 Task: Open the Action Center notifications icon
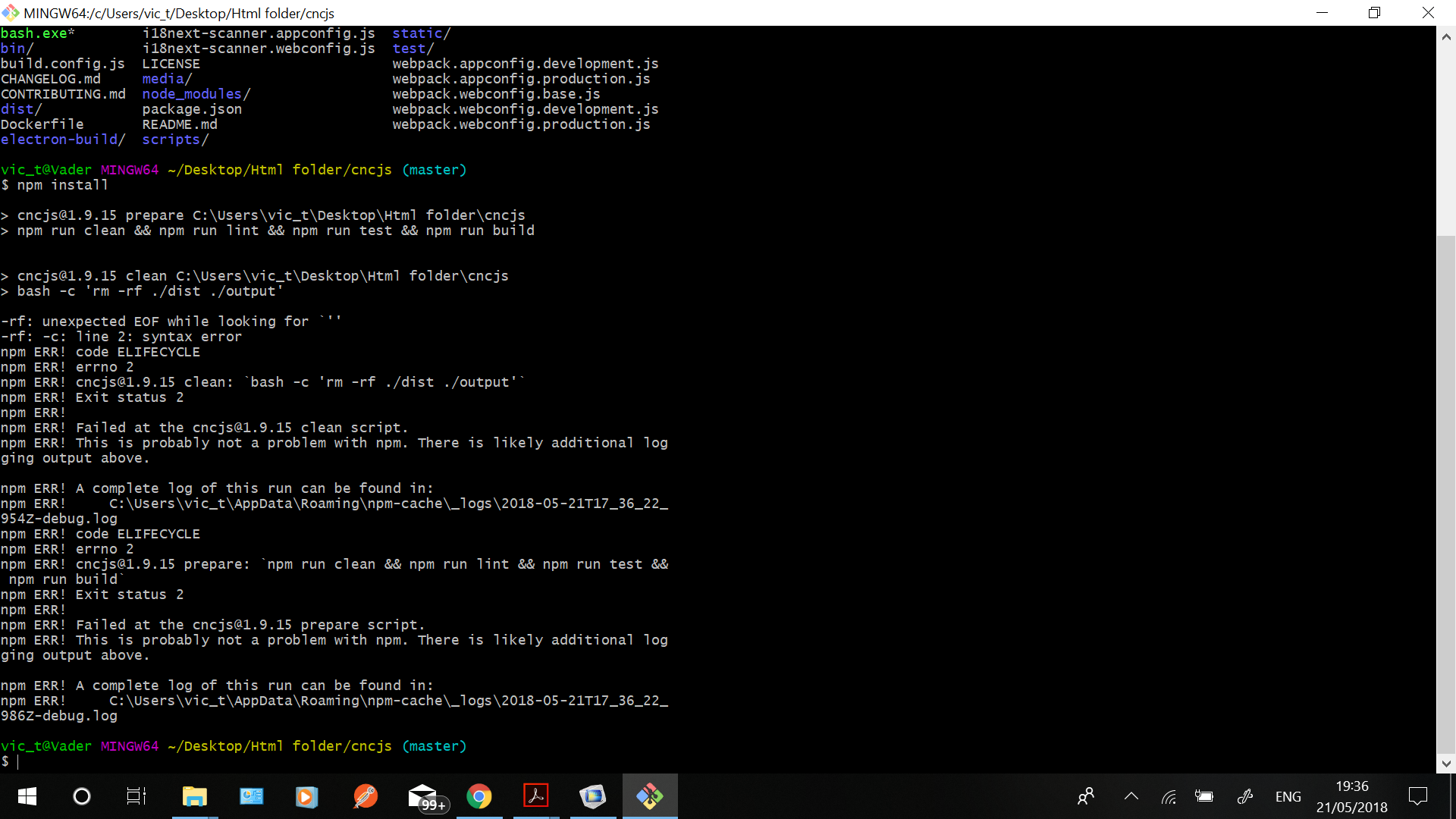(1417, 796)
